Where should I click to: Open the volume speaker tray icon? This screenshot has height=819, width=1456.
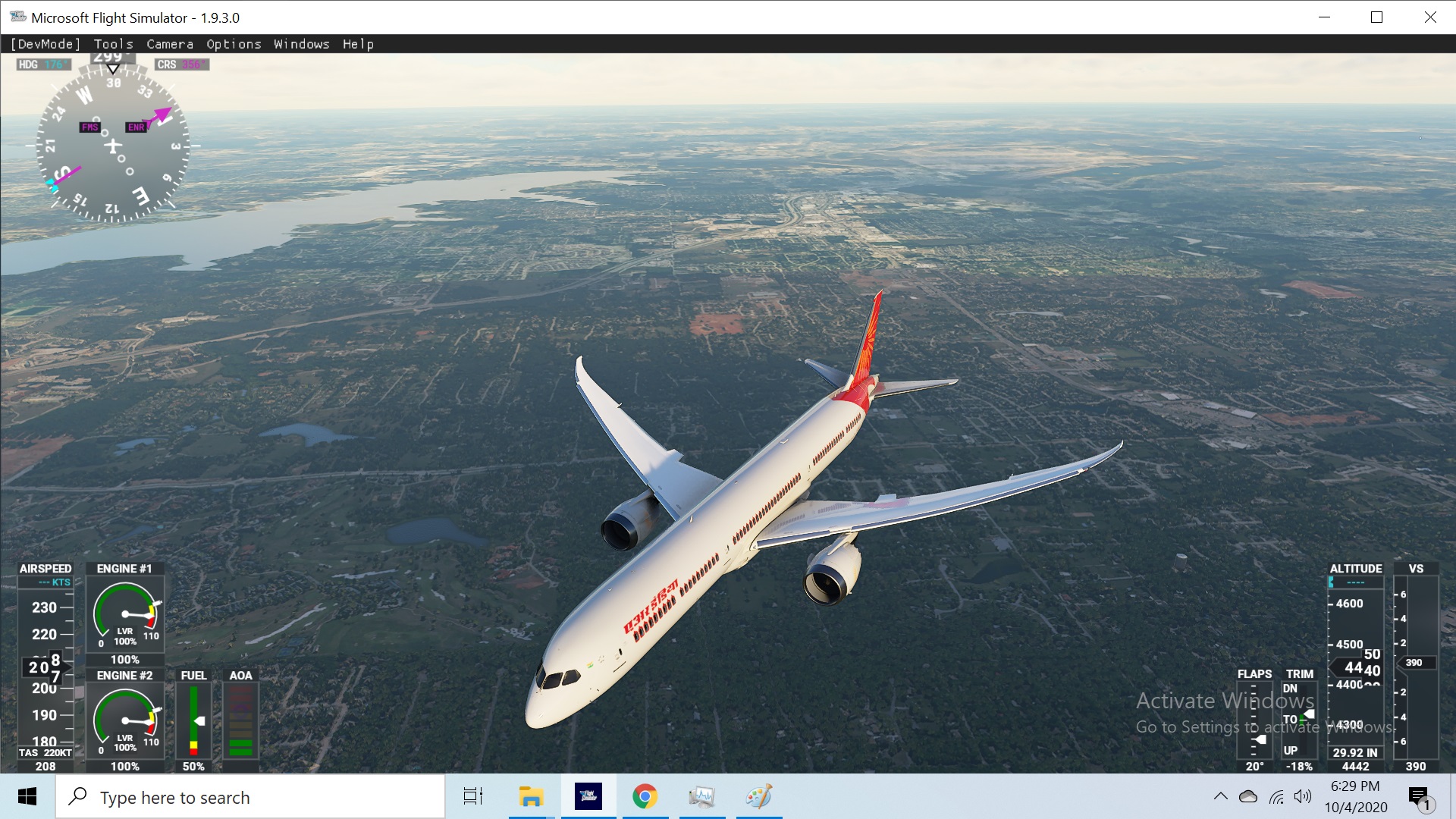point(1303,796)
